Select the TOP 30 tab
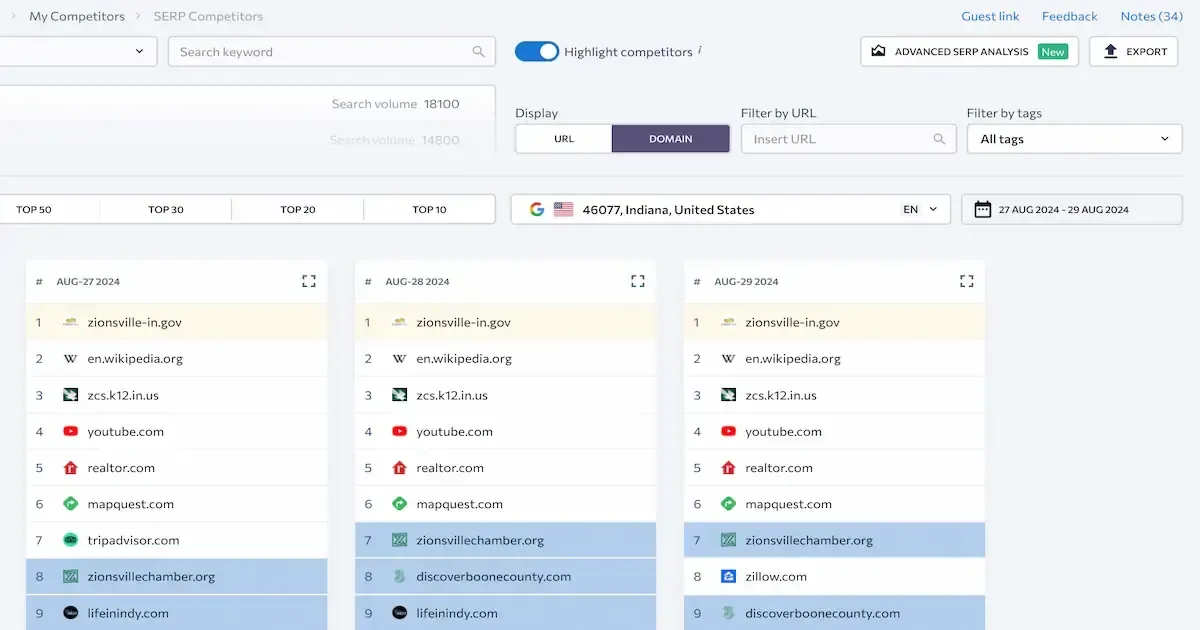 (166, 209)
